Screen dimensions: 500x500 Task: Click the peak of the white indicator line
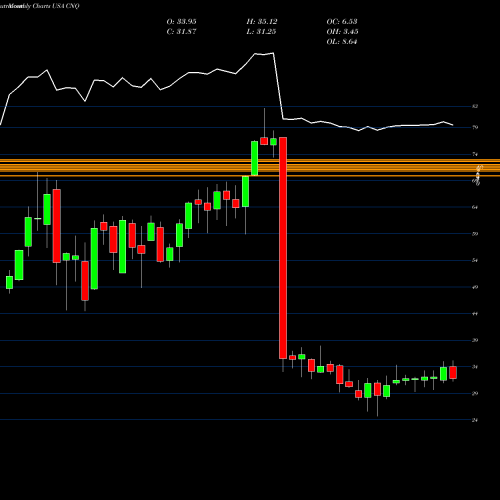[x=273, y=53]
